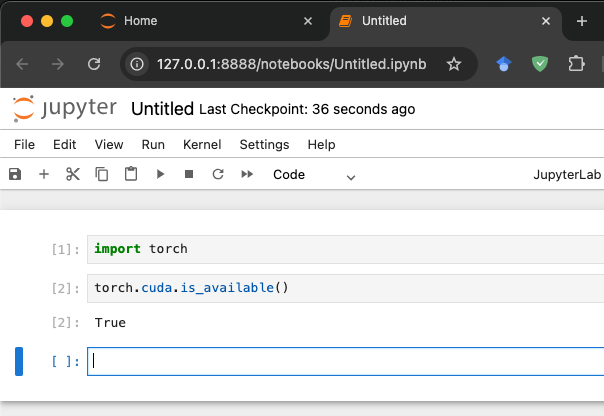Viewport: 604px width, 416px height.
Task: Open the green shield extension icon
Action: coord(540,64)
